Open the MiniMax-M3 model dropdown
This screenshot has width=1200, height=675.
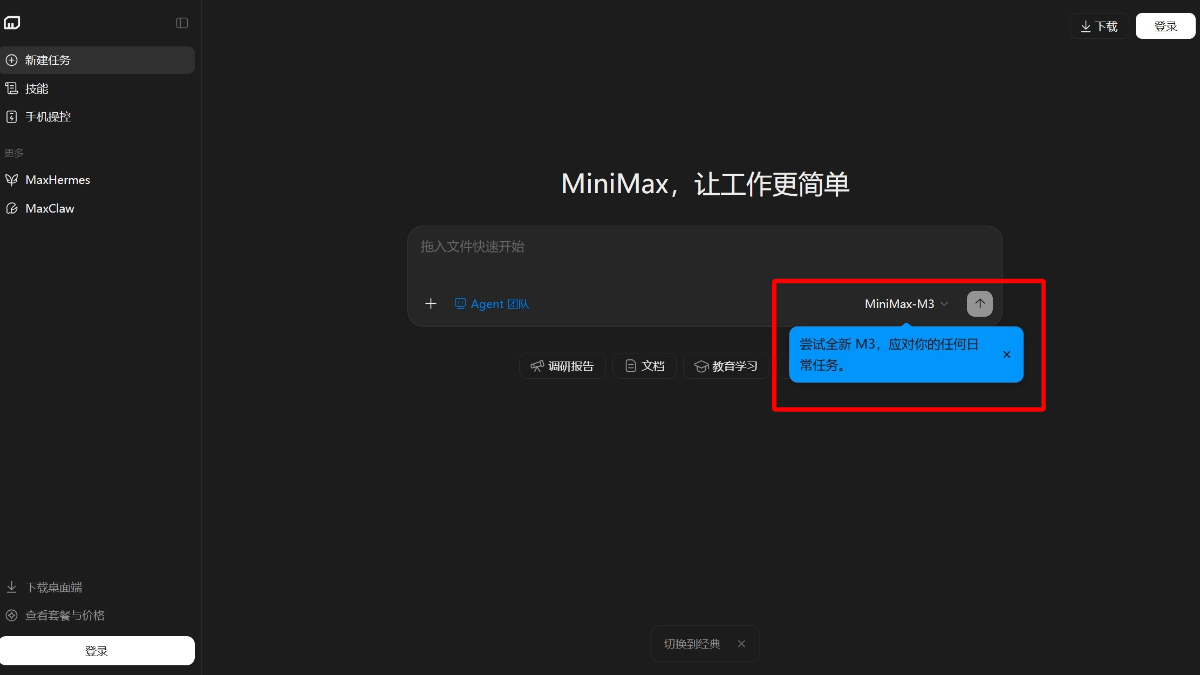(906, 304)
